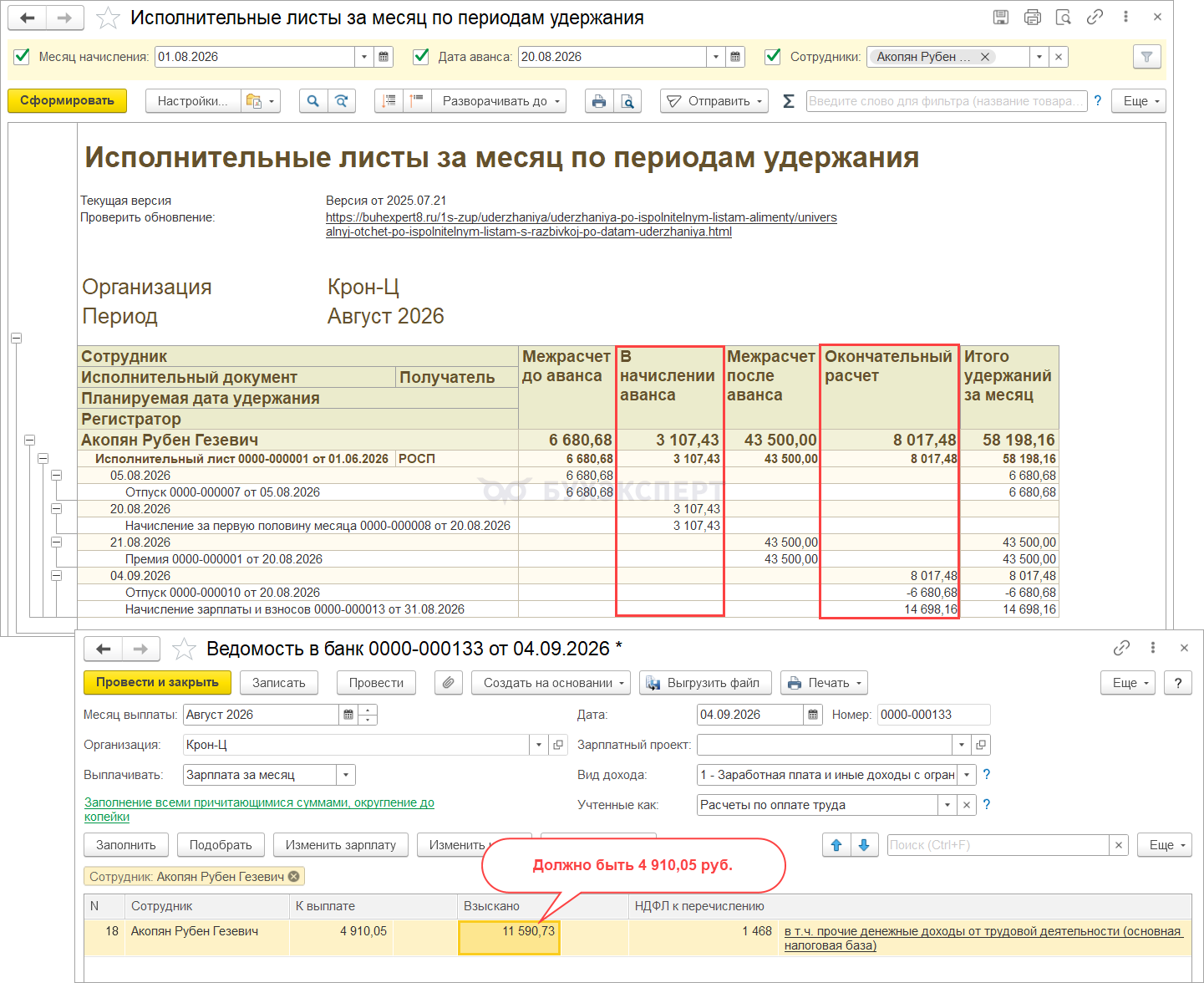
Task: Open the Организация dropdown
Action: coord(539,745)
